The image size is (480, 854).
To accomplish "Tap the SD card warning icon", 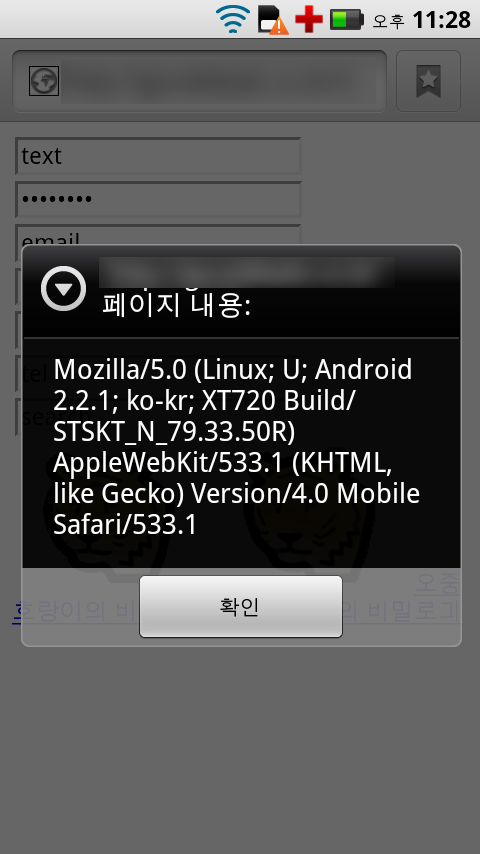I will tap(272, 20).
